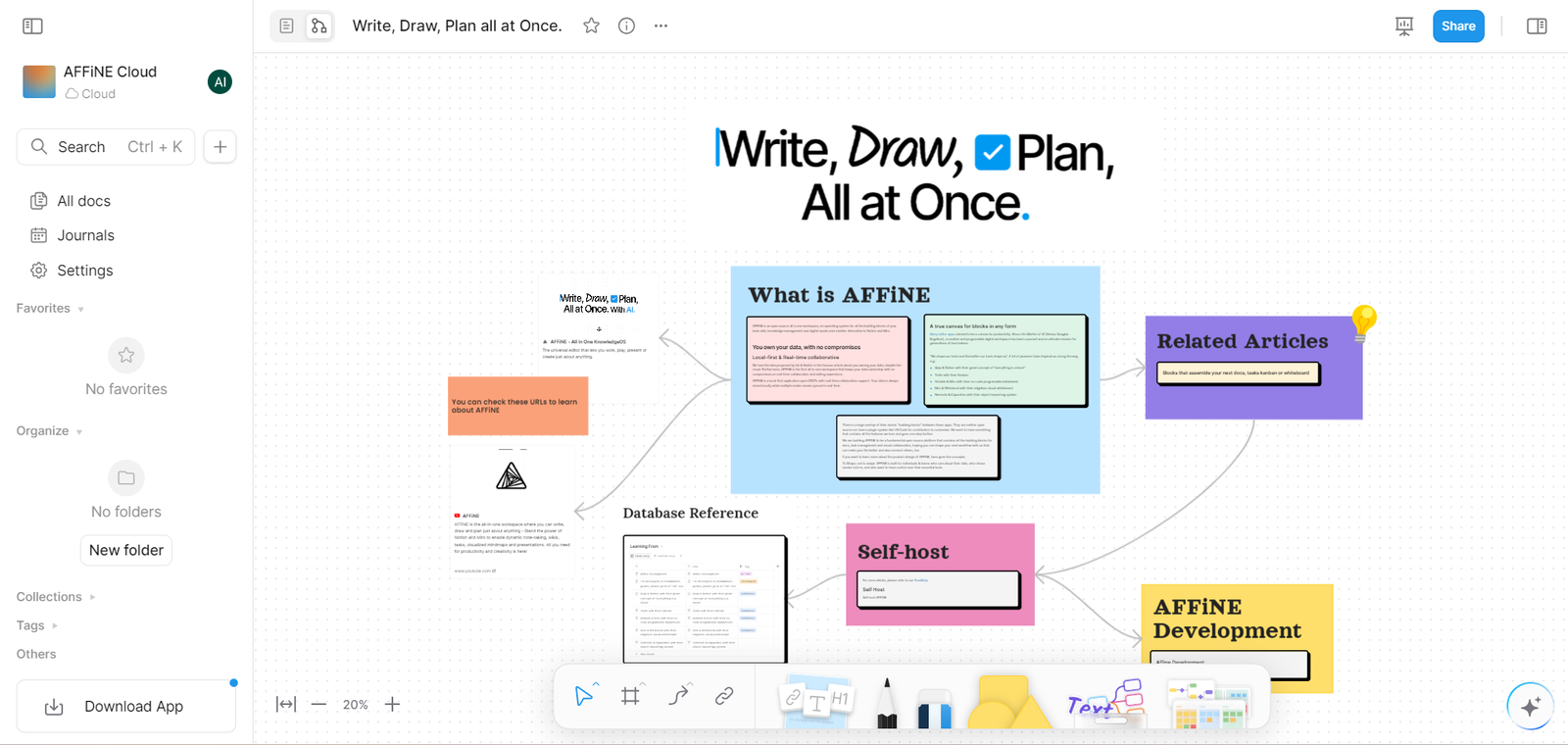The width and height of the screenshot is (1568, 745).
Task: Select the orange 'check these URLs' note
Action: point(518,406)
